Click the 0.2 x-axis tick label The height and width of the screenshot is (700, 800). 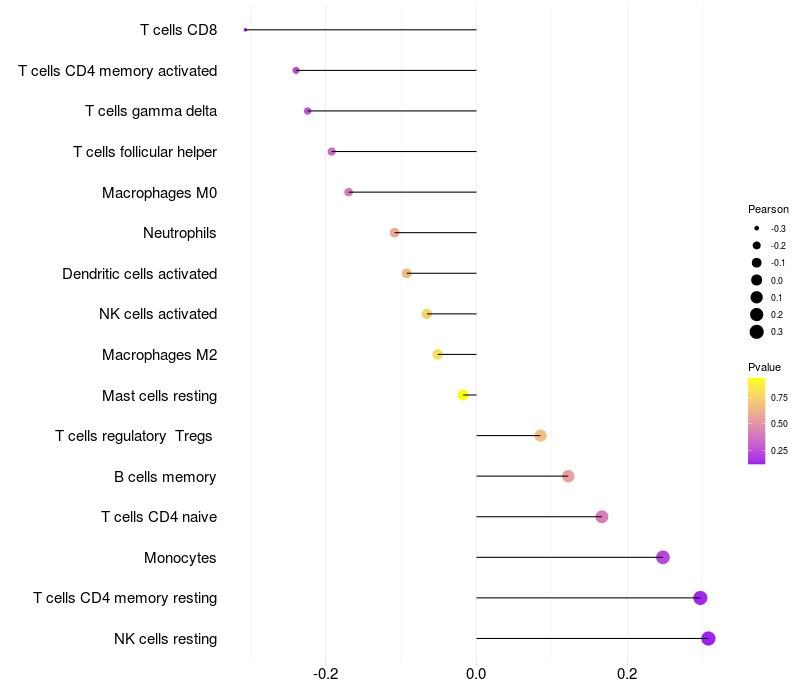click(x=627, y=674)
